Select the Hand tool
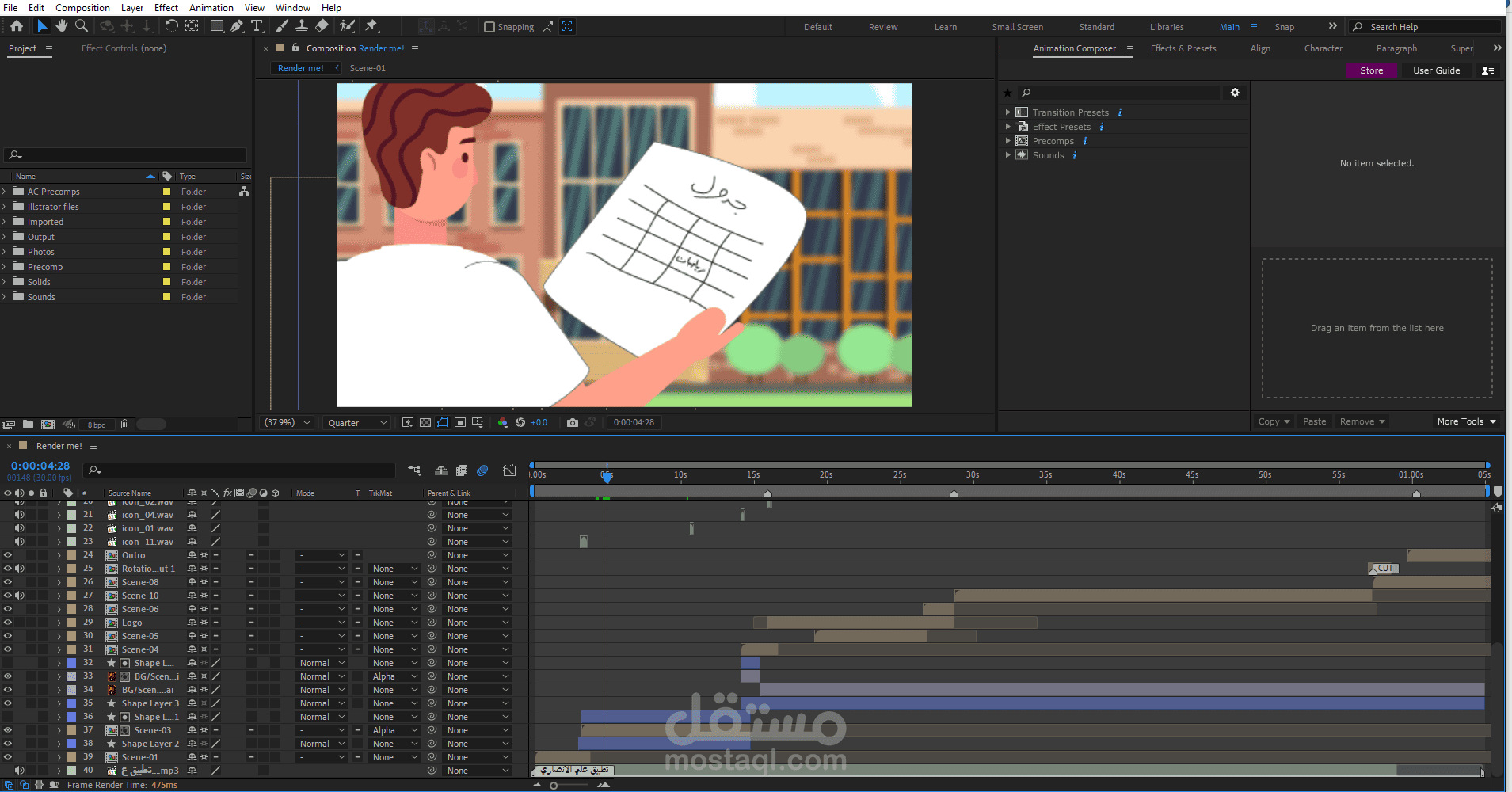Image resolution: width=1512 pixels, height=792 pixels. 62,26
